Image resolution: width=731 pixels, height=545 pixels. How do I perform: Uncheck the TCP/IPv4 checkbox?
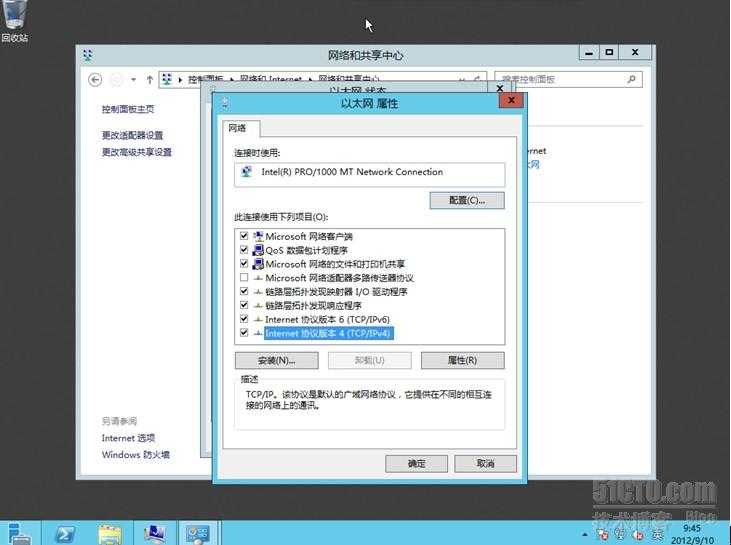[x=244, y=332]
